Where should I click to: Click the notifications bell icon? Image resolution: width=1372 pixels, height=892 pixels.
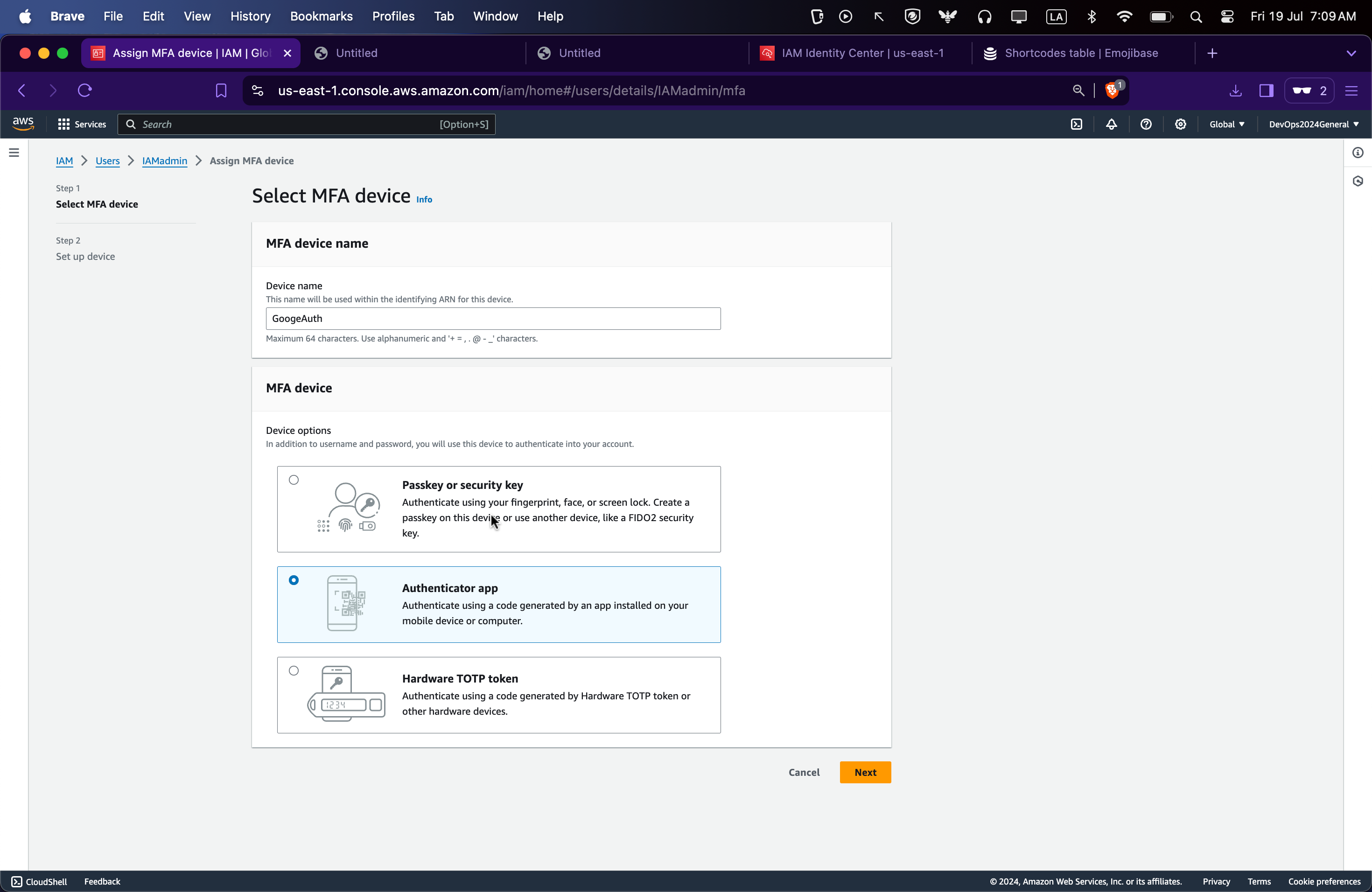(1112, 124)
